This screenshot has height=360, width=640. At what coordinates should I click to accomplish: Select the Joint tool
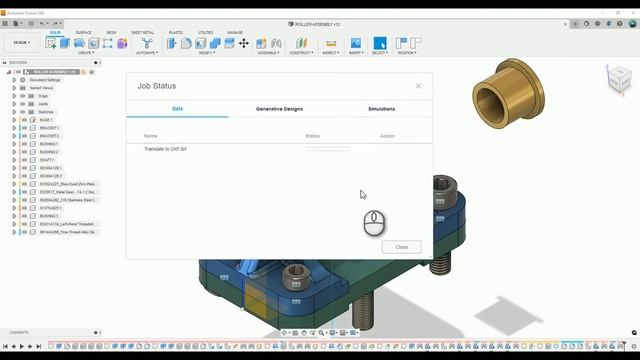click(x=276, y=43)
